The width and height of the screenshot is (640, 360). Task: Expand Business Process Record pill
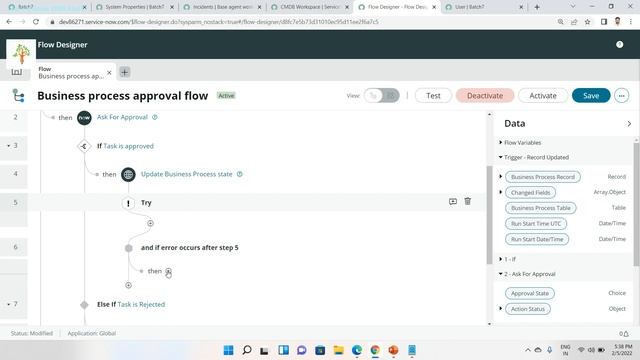[x=501, y=177]
